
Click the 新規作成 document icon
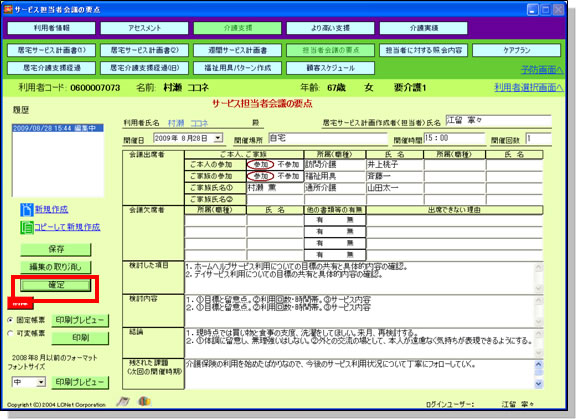pyautogui.click(x=26, y=210)
